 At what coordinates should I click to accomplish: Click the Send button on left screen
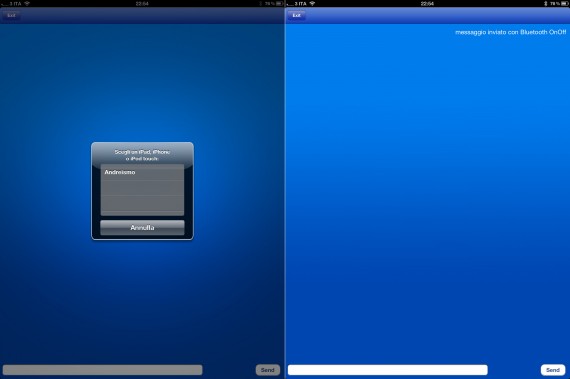268,370
